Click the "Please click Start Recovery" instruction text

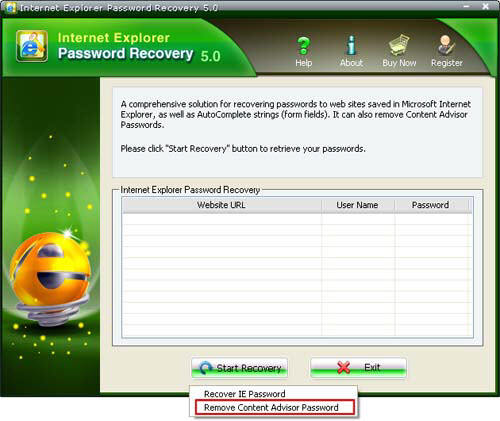(x=243, y=148)
